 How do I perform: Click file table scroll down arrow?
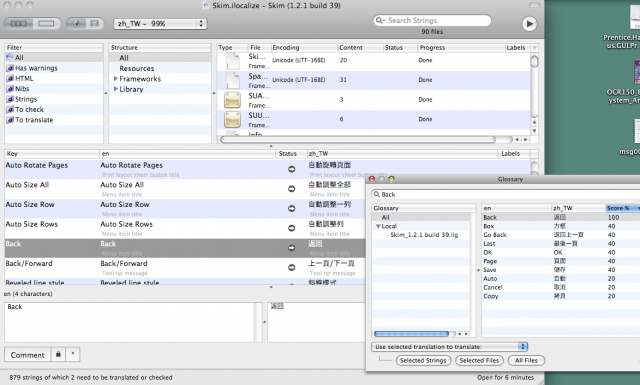[534, 131]
